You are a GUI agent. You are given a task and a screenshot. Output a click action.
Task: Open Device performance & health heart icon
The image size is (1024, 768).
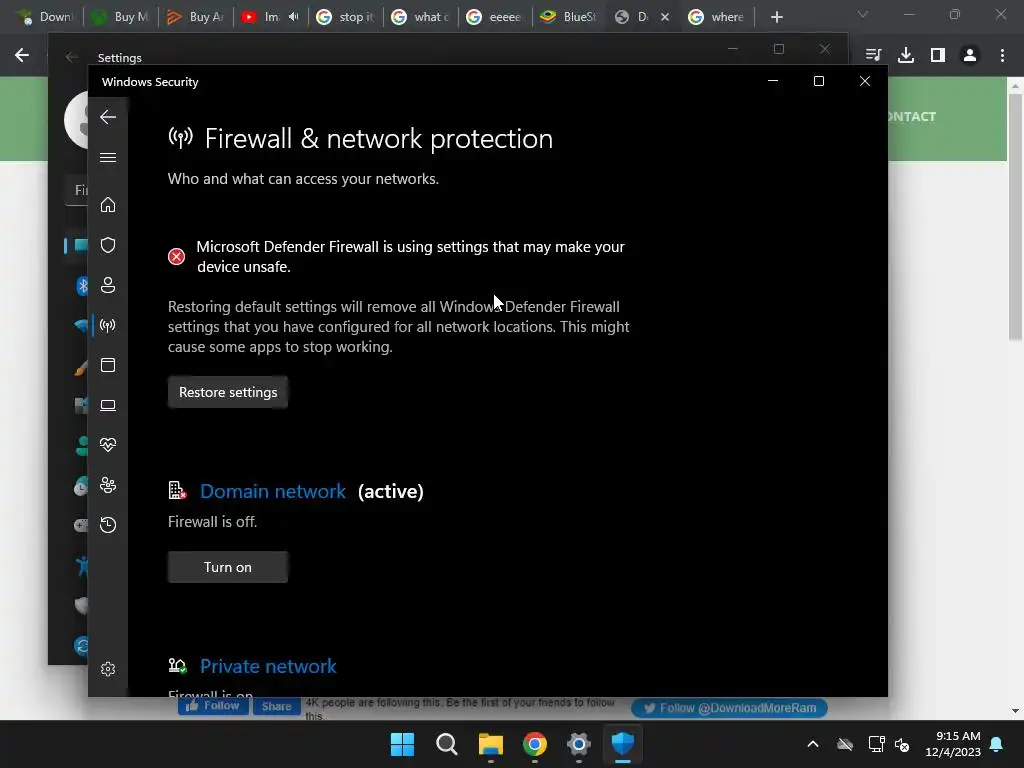[108, 445]
